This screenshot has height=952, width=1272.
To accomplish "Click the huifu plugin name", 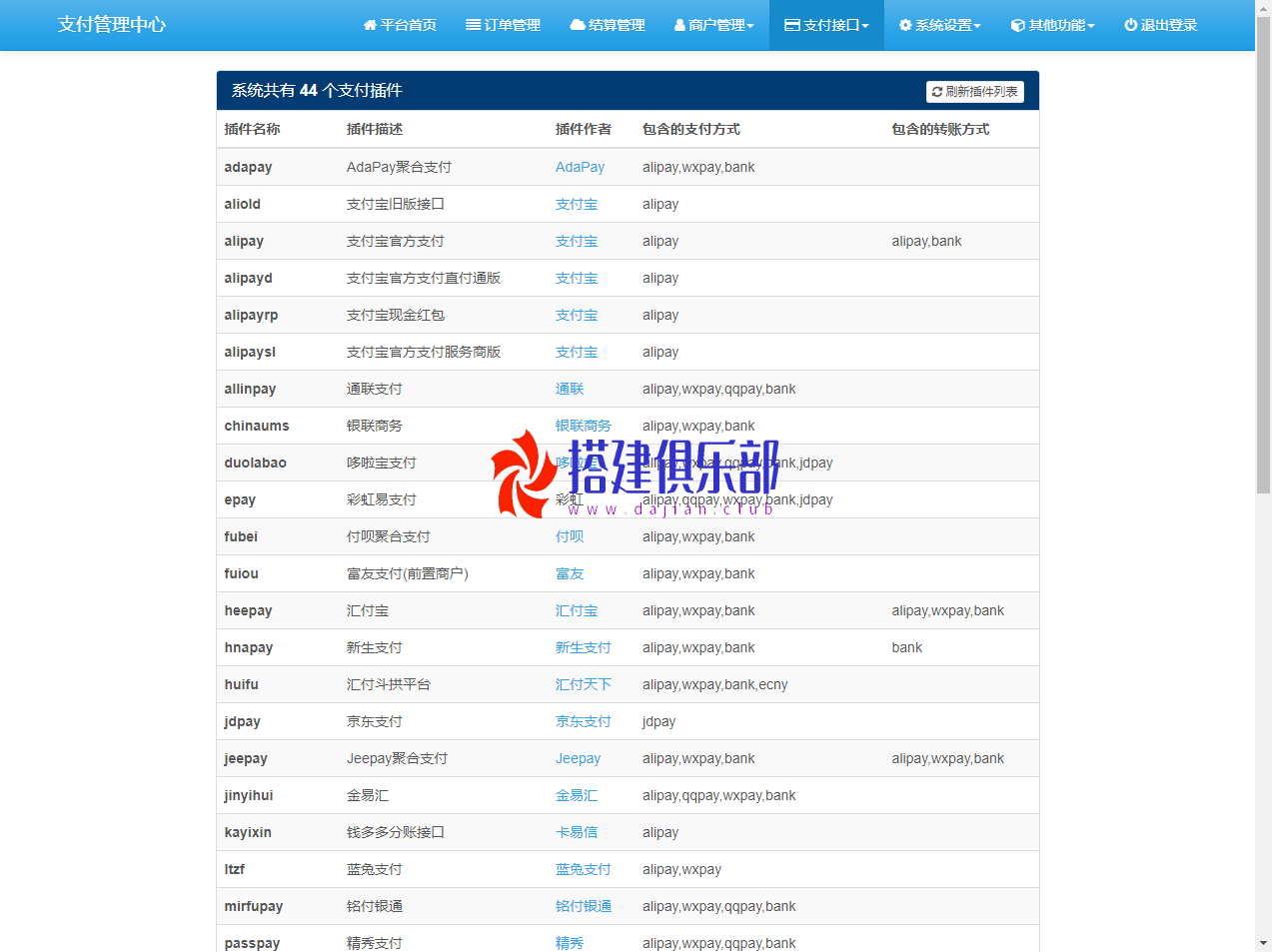I will pos(242,684).
